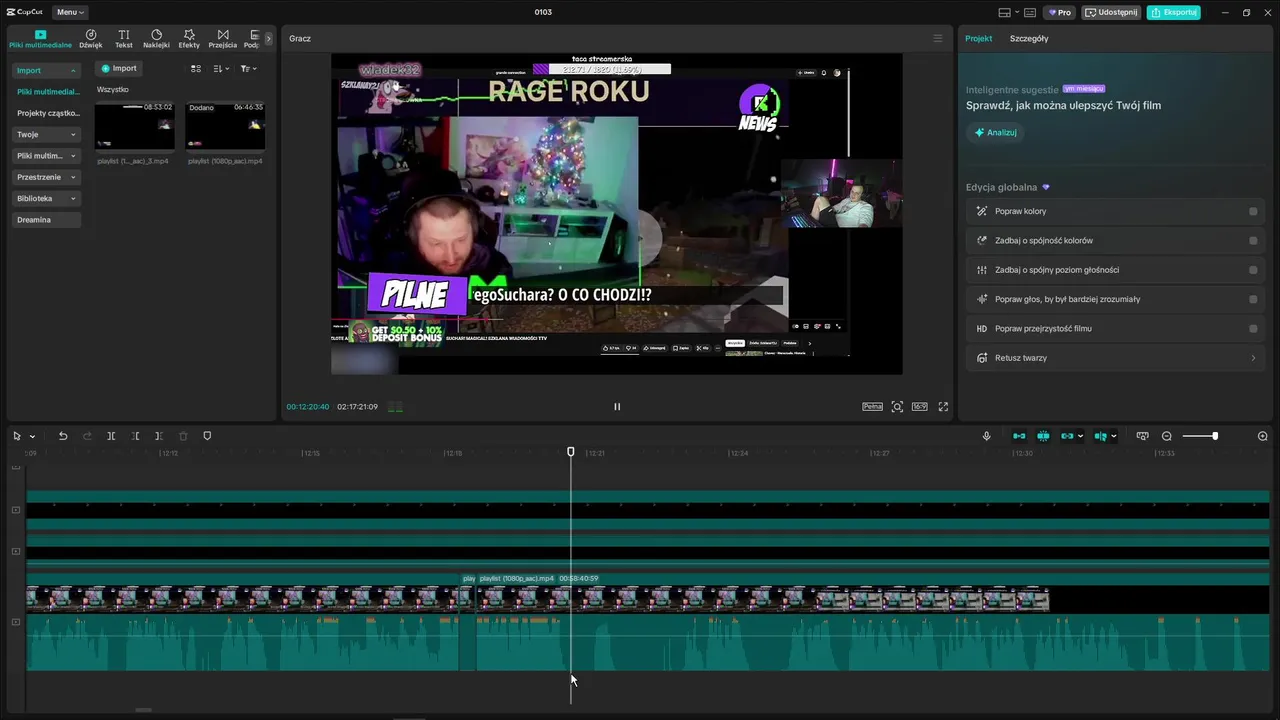1280x720 pixels.
Task: Add a marker with shield icon
Action: pyautogui.click(x=207, y=436)
